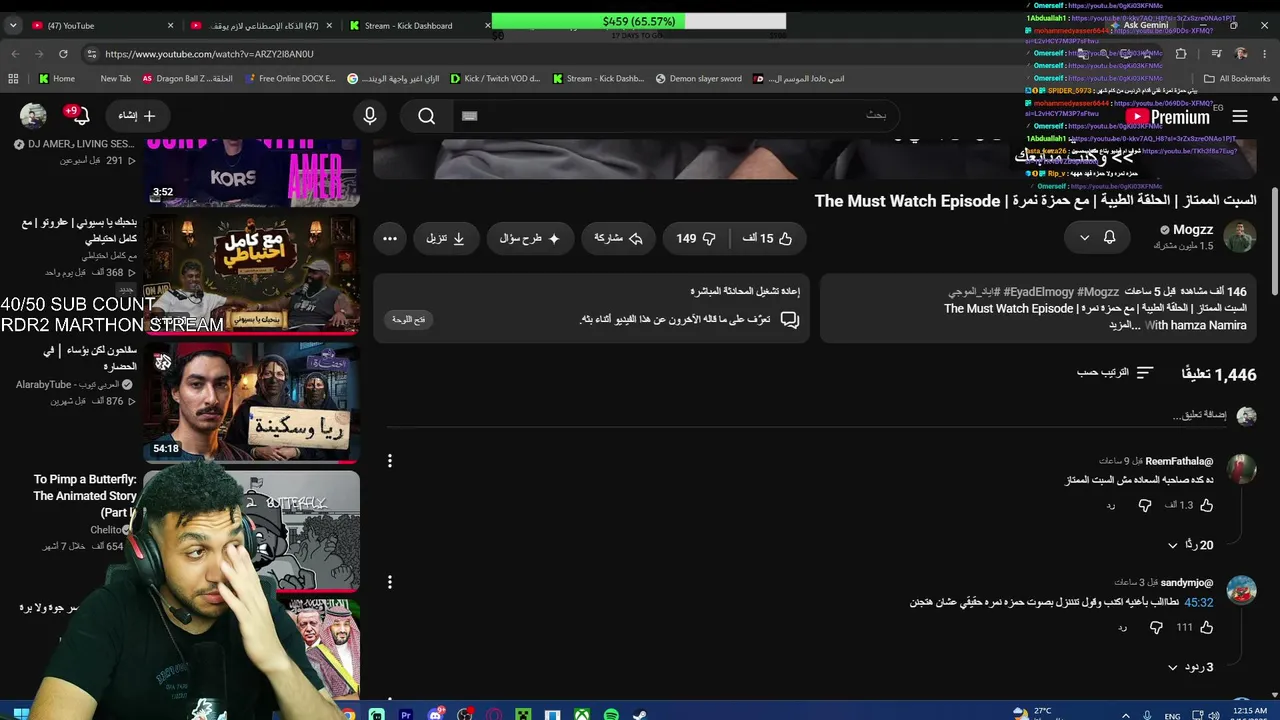
Task: Click the مشاركة share button
Action: 619,238
